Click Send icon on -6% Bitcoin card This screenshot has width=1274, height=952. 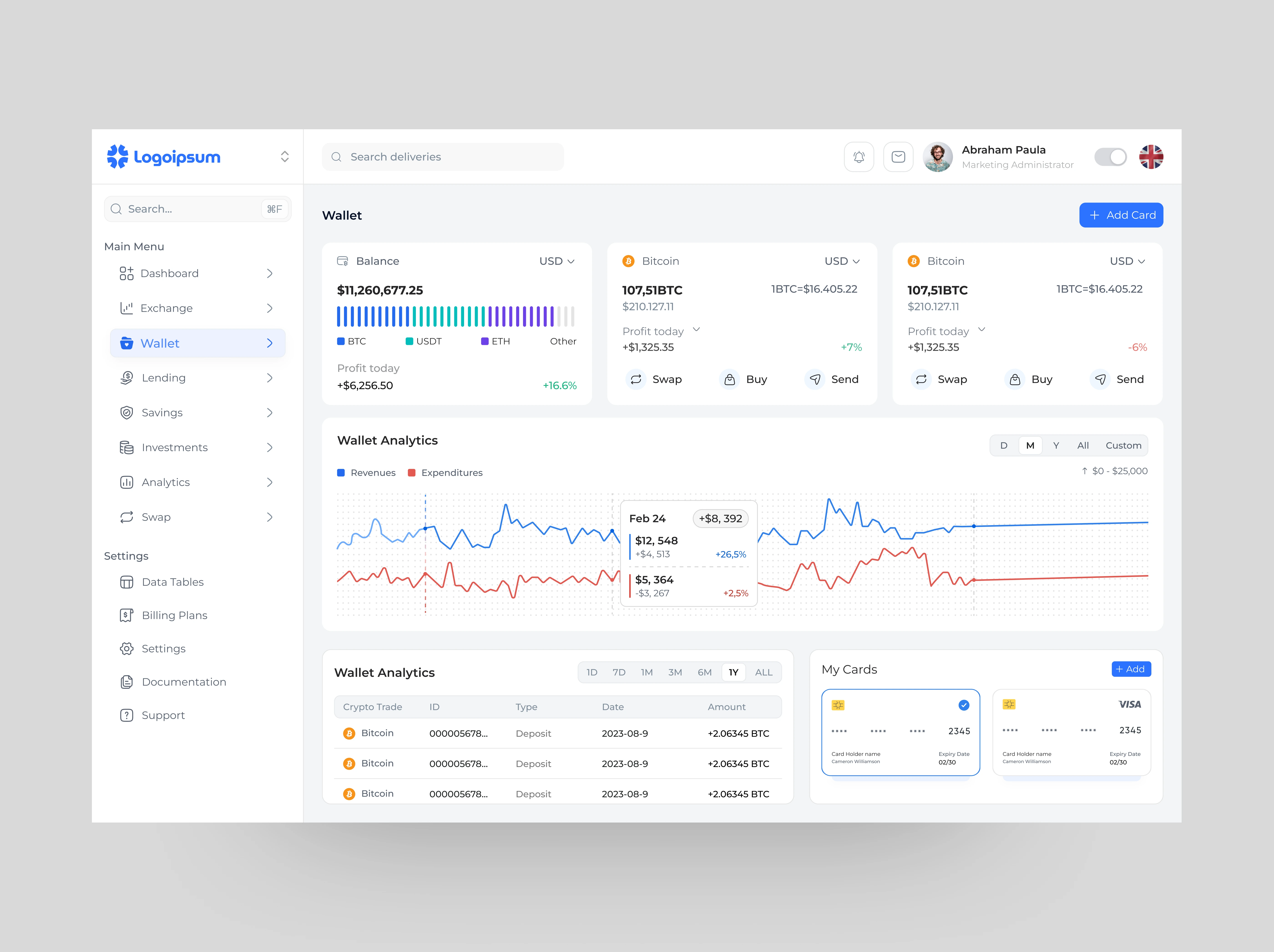tap(1100, 380)
